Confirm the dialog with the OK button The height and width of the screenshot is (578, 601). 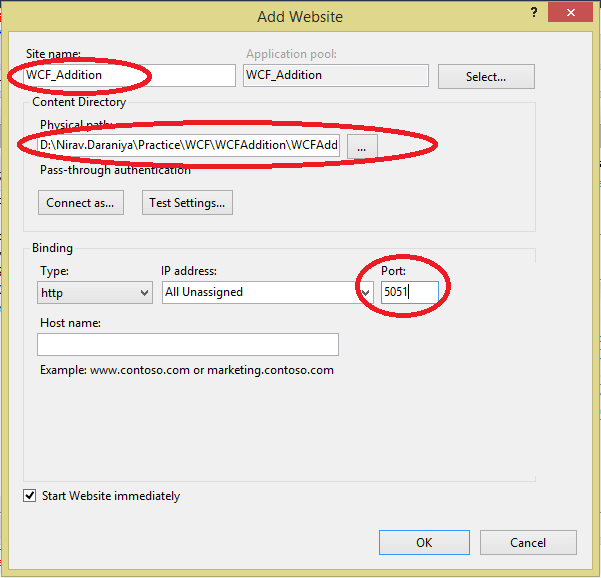point(424,542)
